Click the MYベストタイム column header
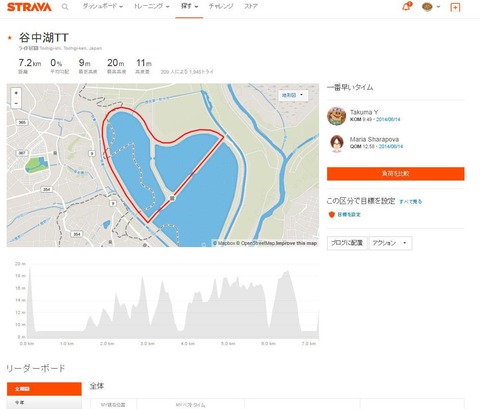The height and width of the screenshot is (409, 480). pyautogui.click(x=190, y=405)
